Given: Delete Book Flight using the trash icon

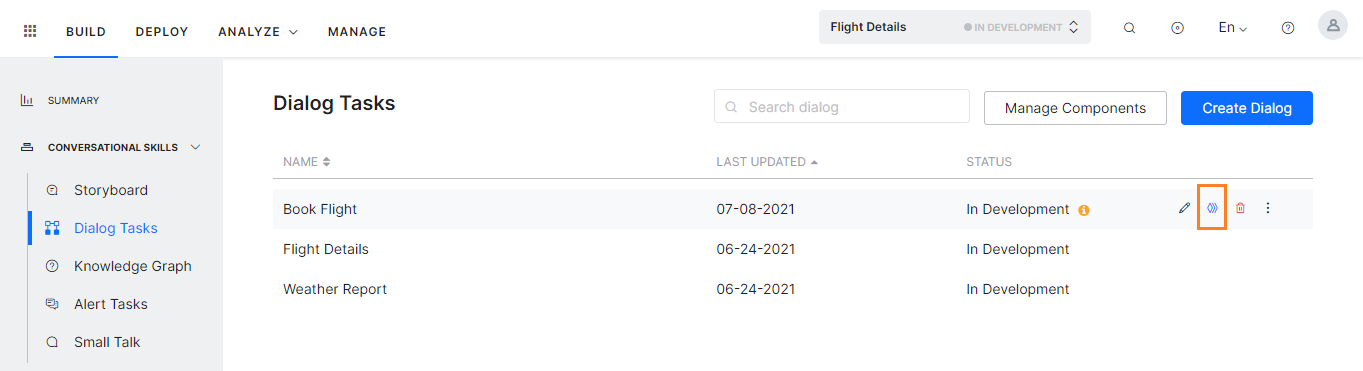Looking at the screenshot, I should pyautogui.click(x=1240, y=209).
